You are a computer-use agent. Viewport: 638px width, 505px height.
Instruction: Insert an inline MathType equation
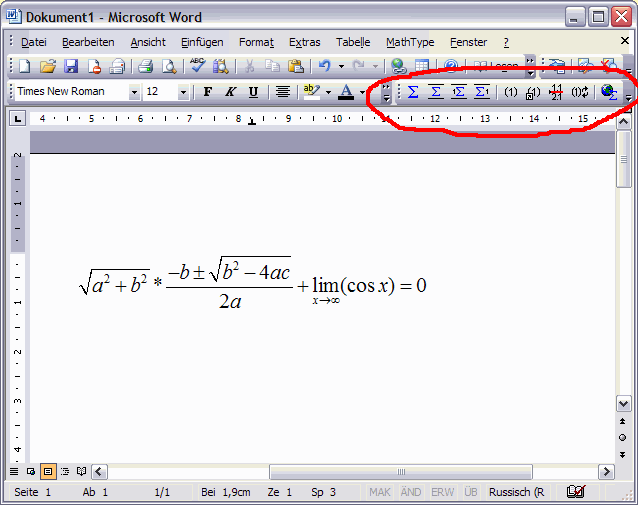click(413, 92)
